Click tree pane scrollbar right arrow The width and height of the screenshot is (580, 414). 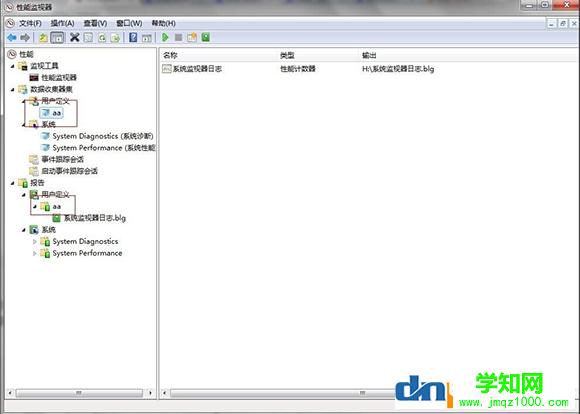pos(150,393)
